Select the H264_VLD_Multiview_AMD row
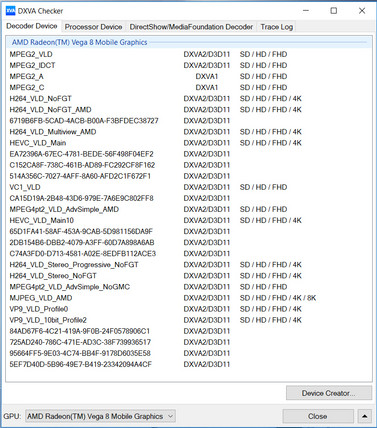 click(189, 132)
